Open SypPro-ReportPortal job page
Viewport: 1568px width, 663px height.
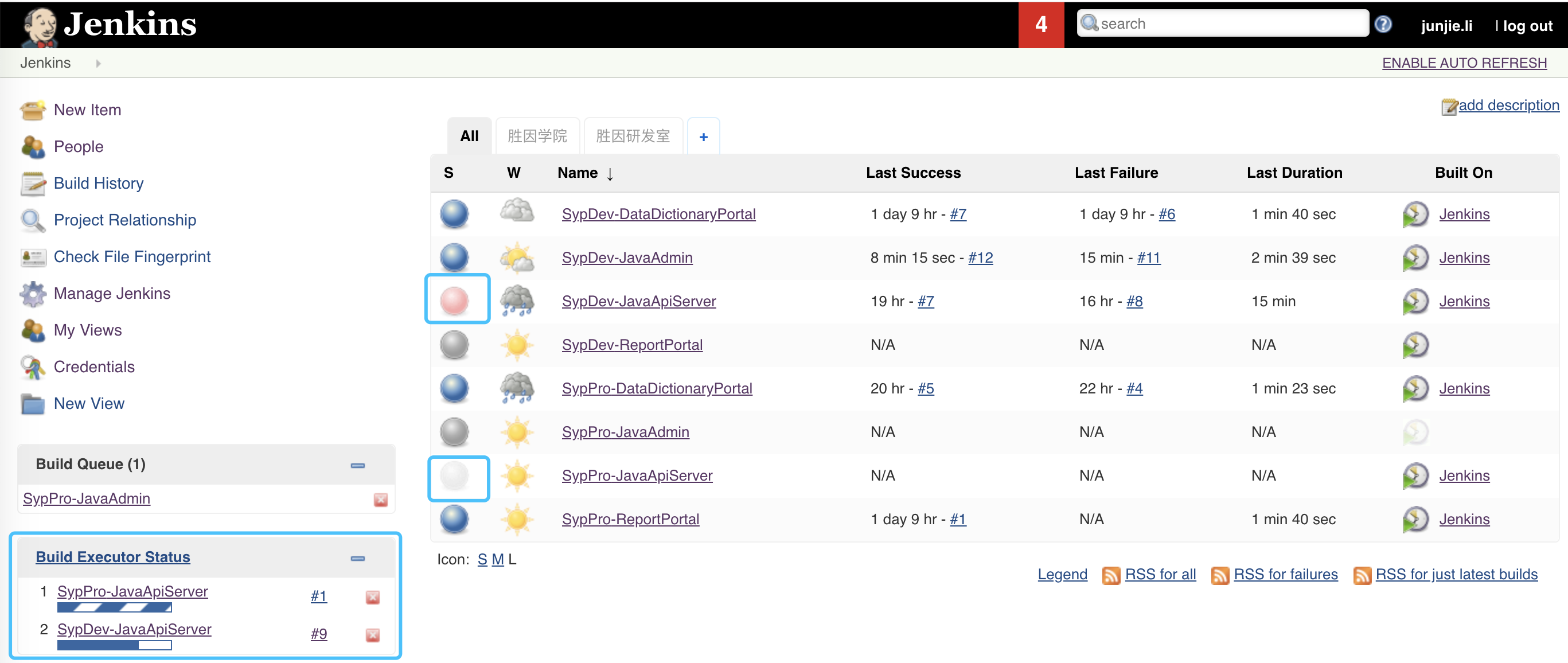pyautogui.click(x=630, y=519)
